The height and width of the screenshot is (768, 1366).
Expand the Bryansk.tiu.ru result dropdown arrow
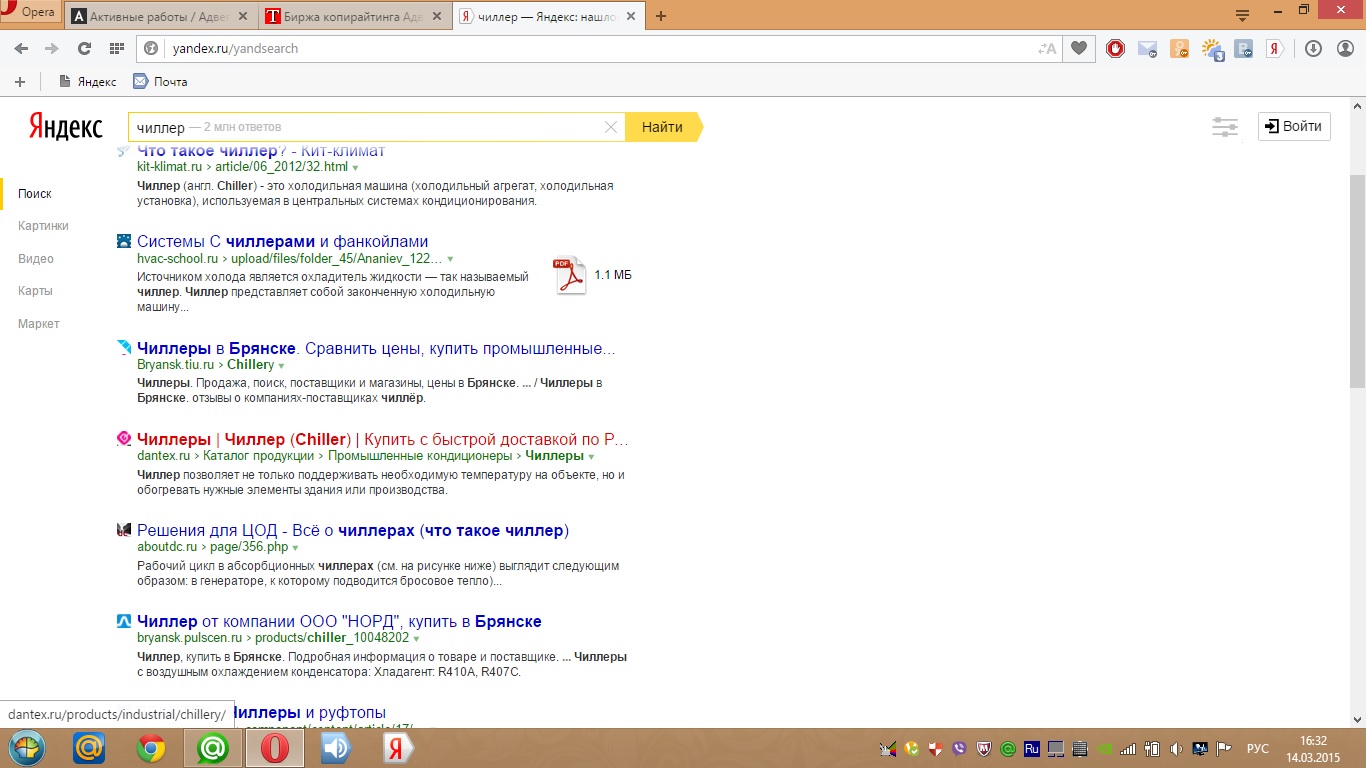[281, 366]
